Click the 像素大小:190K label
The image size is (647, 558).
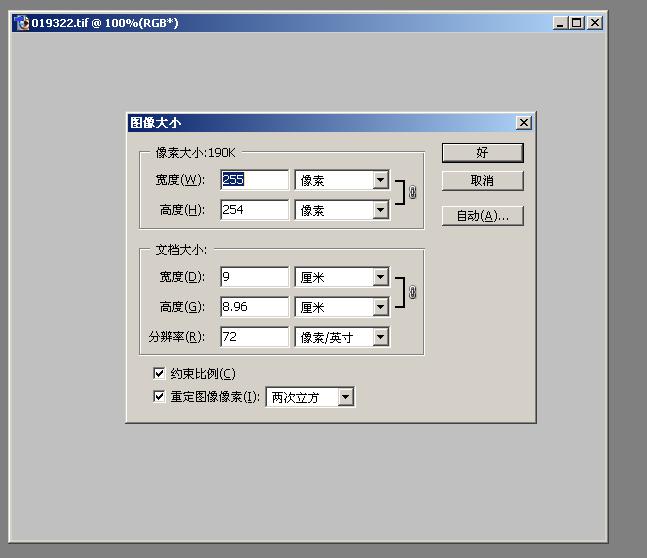coord(195,153)
